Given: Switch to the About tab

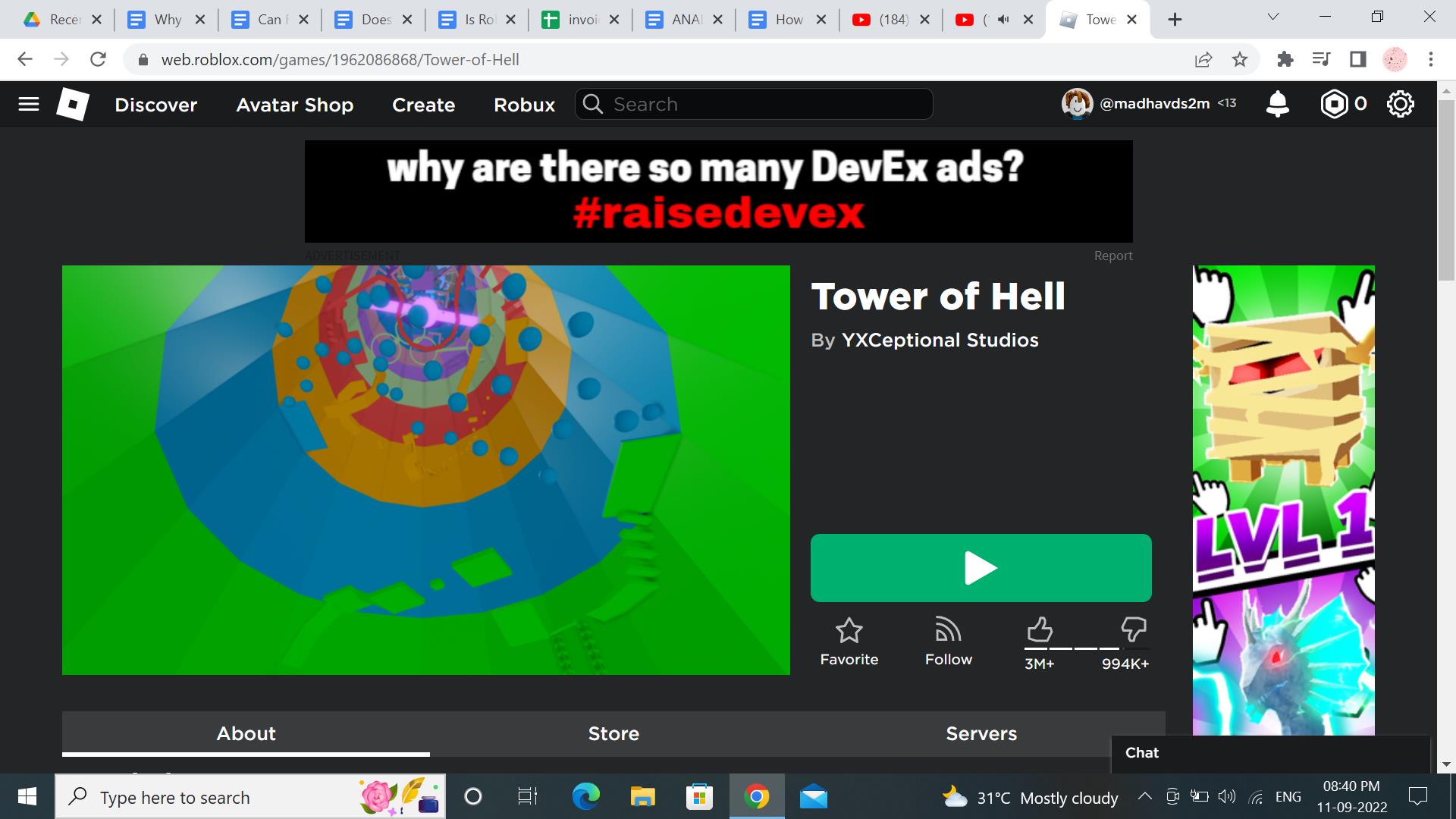Looking at the screenshot, I should [x=246, y=733].
